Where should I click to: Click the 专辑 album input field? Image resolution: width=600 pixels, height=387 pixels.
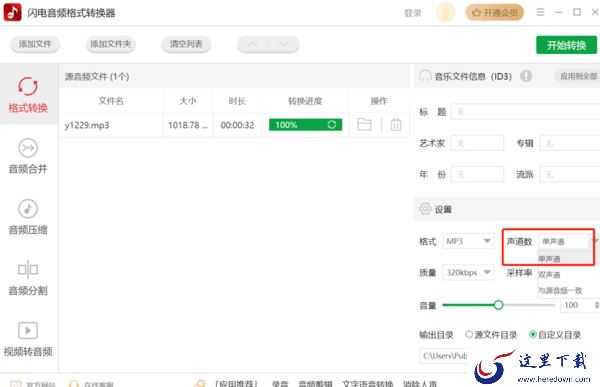point(569,143)
